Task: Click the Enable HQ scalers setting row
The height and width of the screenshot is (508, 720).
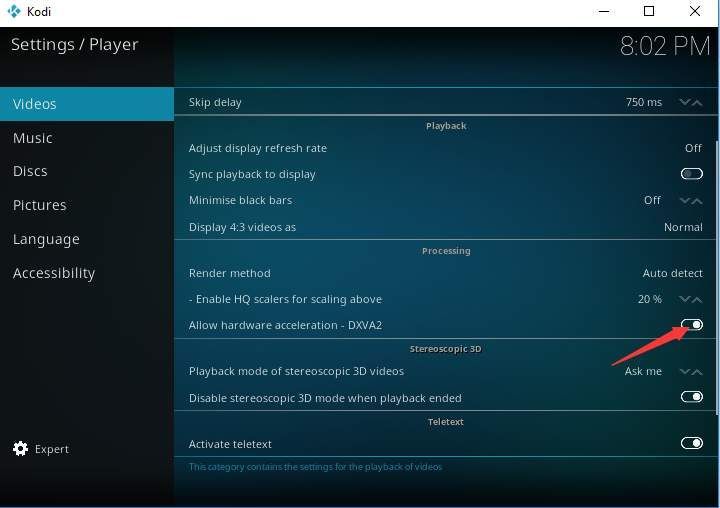Action: pyautogui.click(x=445, y=299)
